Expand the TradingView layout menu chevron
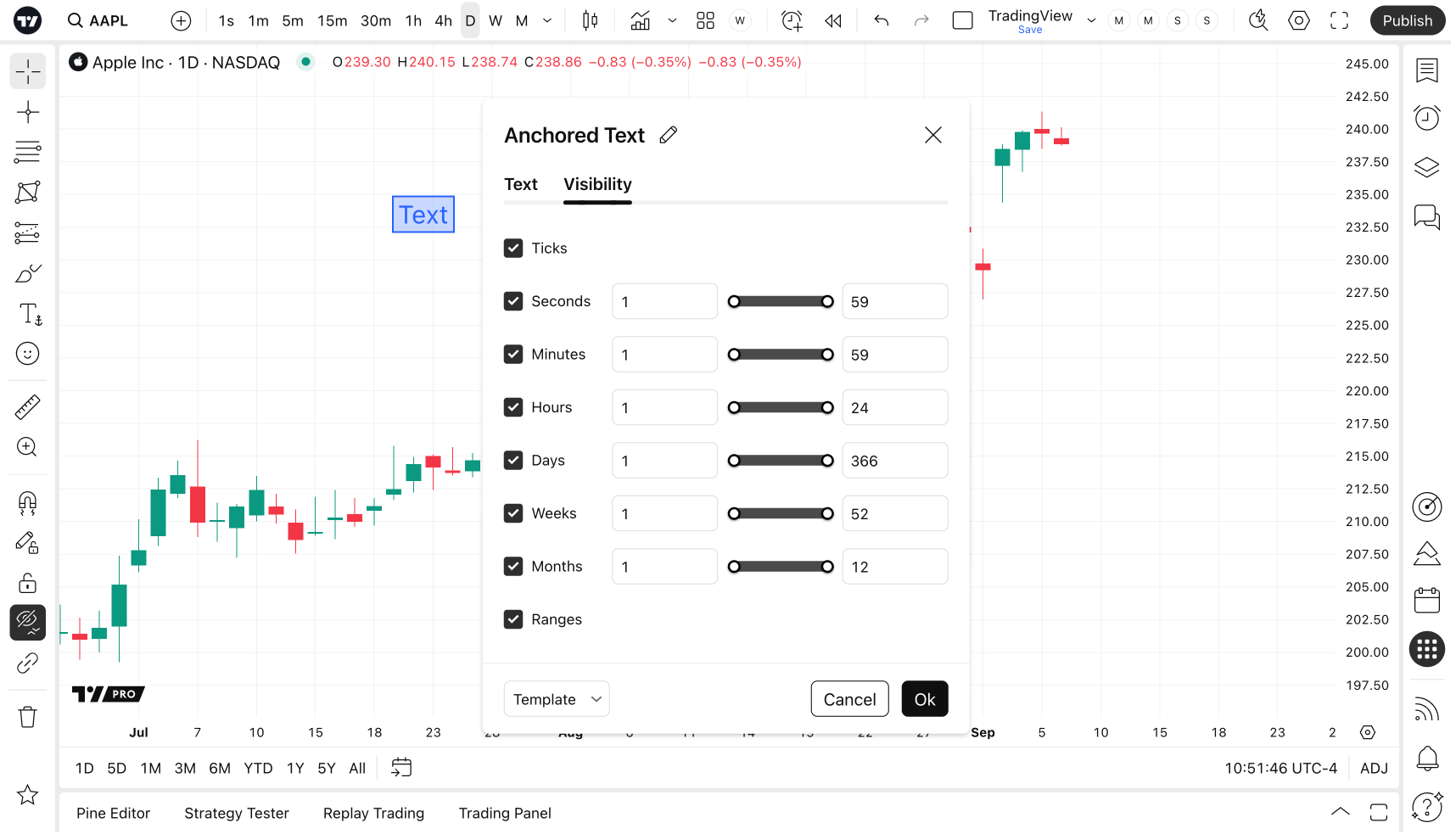The image size is (1456, 834). (x=1092, y=20)
